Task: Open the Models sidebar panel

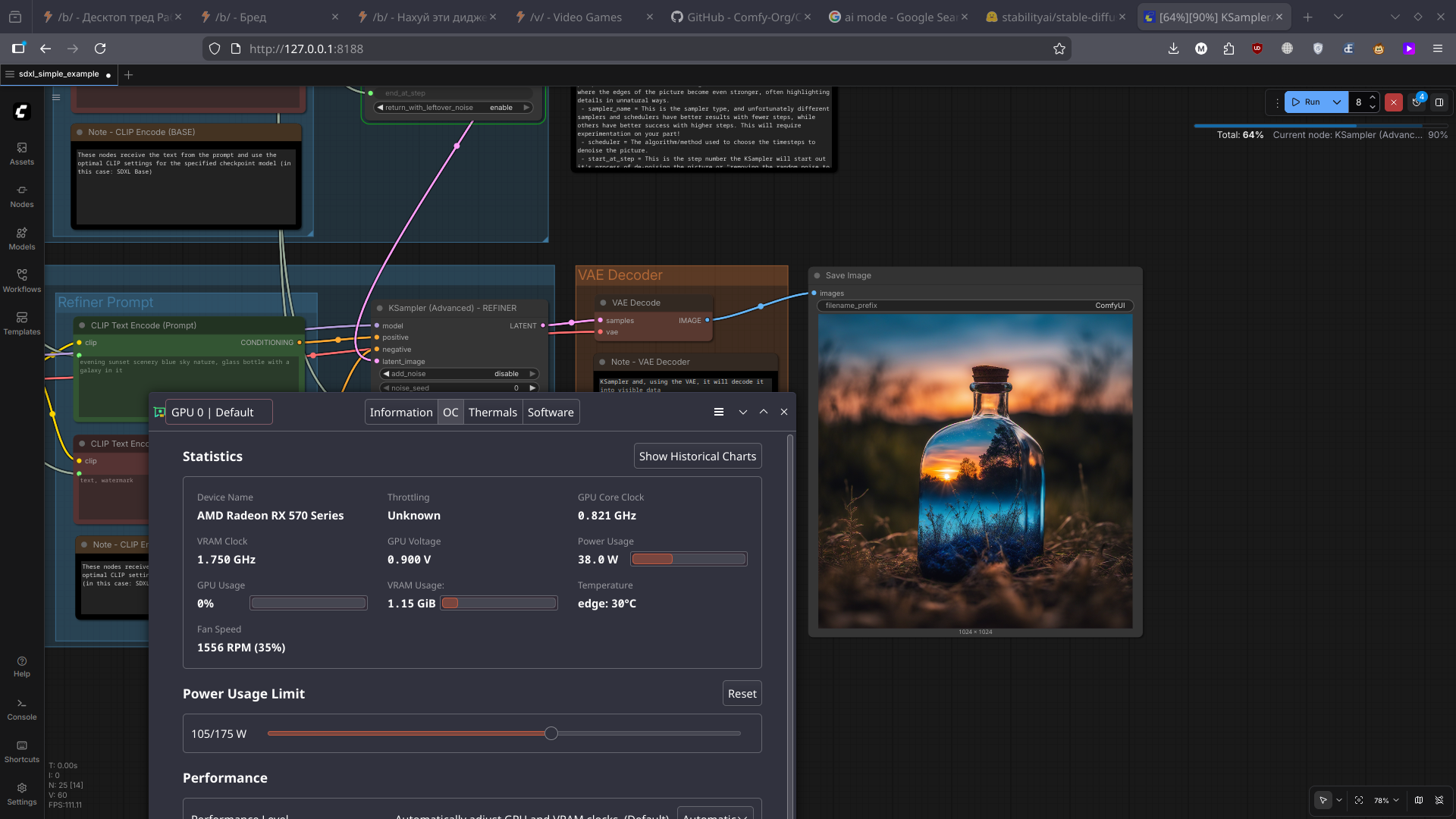Action: 21,238
